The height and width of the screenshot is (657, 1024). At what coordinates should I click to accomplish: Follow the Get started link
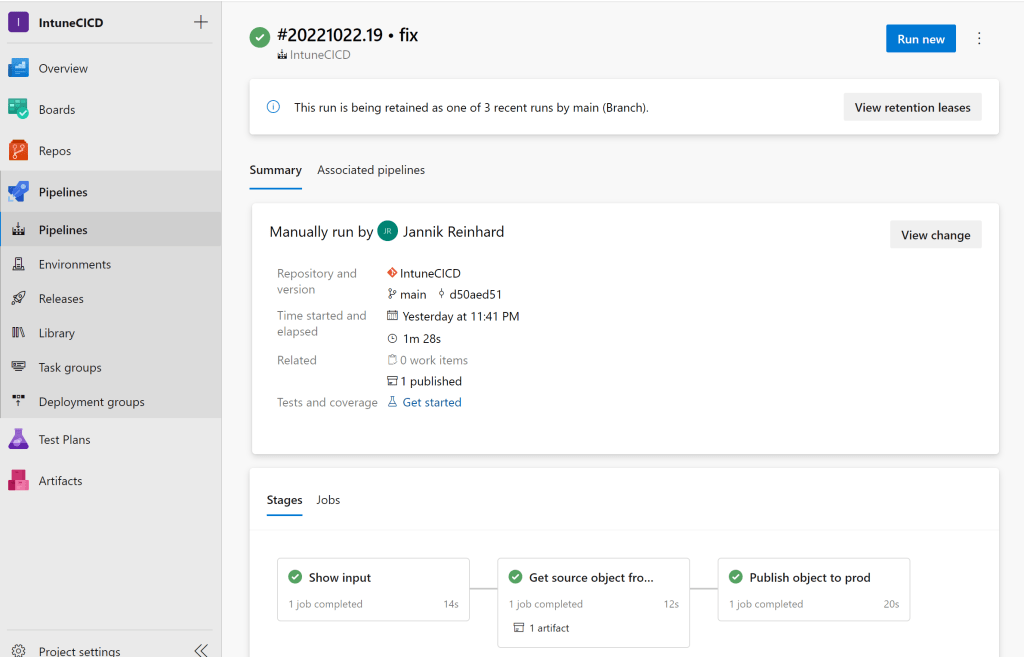click(432, 402)
